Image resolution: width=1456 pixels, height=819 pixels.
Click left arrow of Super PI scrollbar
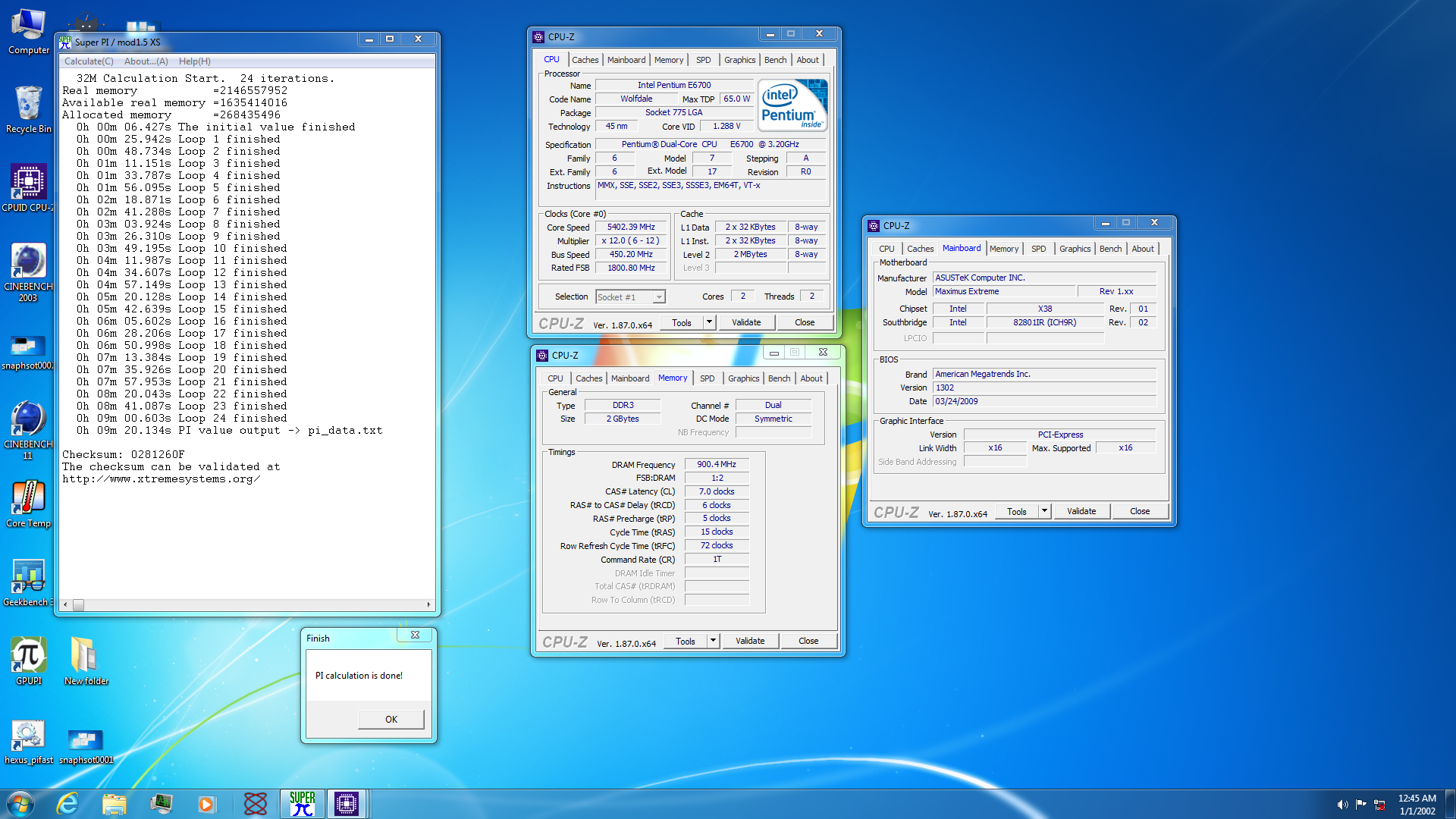point(65,605)
